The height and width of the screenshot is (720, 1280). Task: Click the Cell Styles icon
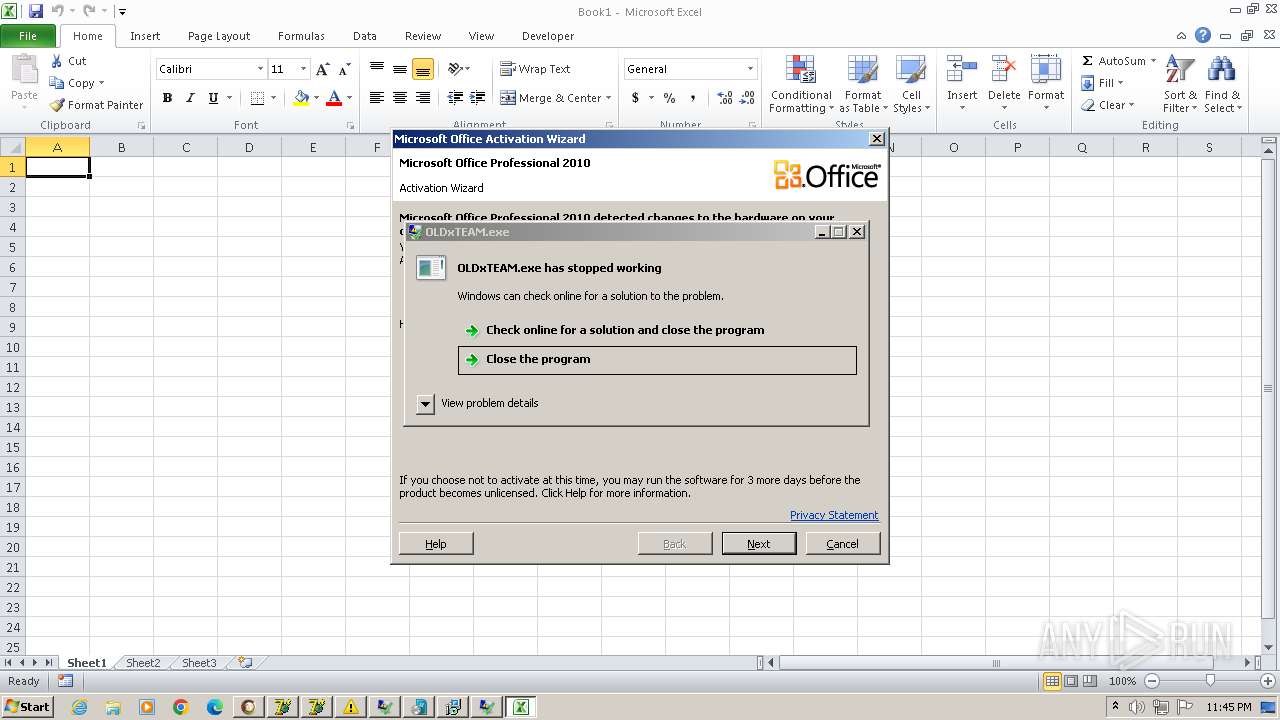[910, 71]
